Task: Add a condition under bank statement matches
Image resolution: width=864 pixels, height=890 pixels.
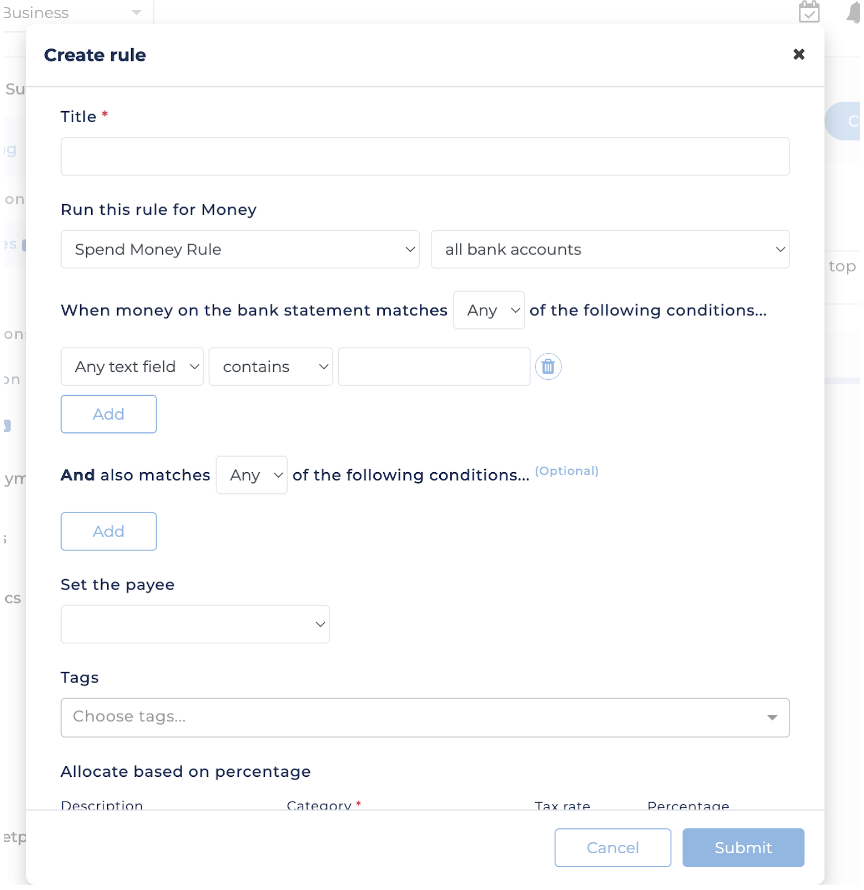Action: [x=109, y=414]
